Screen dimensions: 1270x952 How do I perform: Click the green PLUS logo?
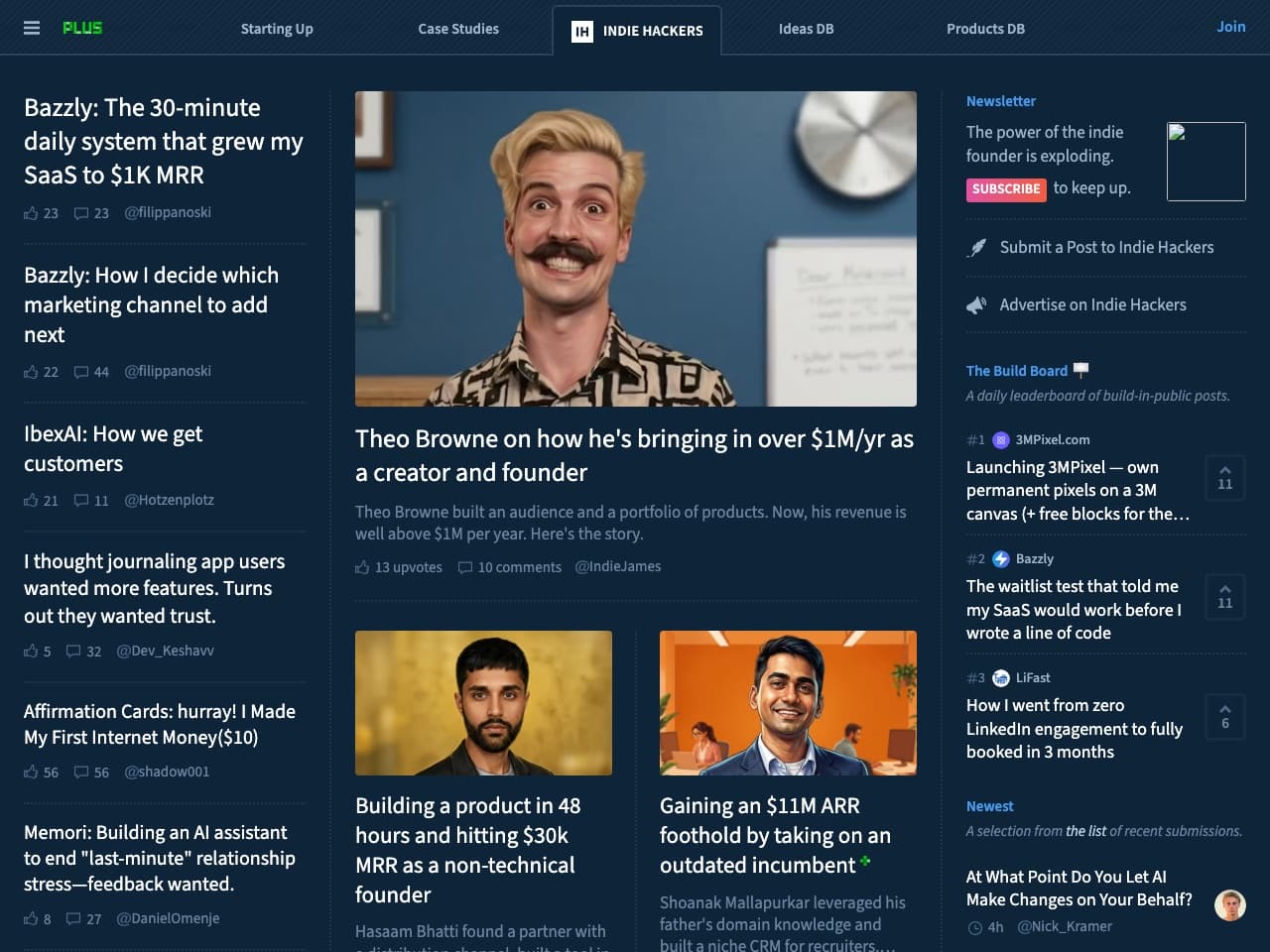pyautogui.click(x=82, y=28)
